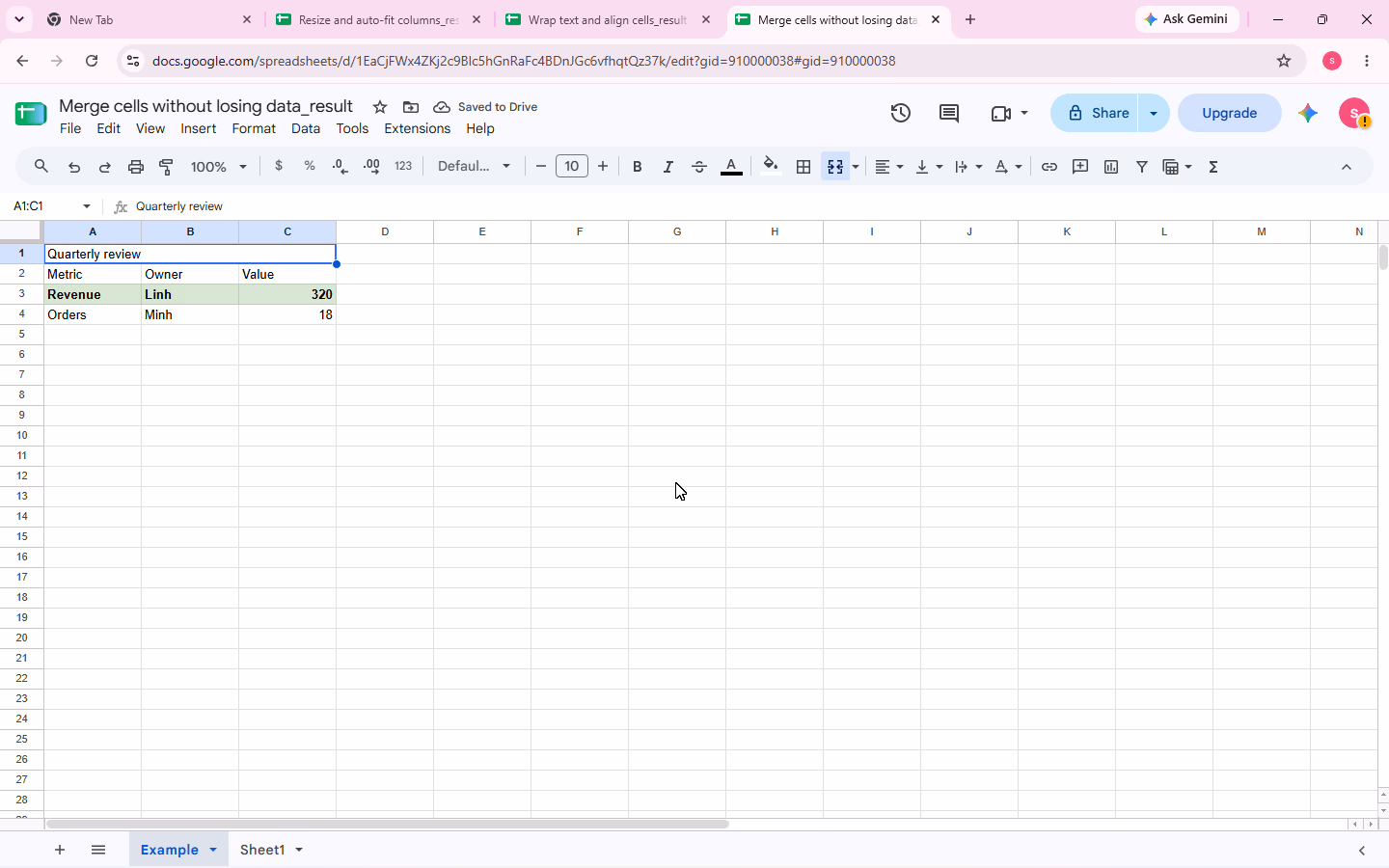Open the comments panel icon
This screenshot has height=868, width=1389.
click(949, 113)
